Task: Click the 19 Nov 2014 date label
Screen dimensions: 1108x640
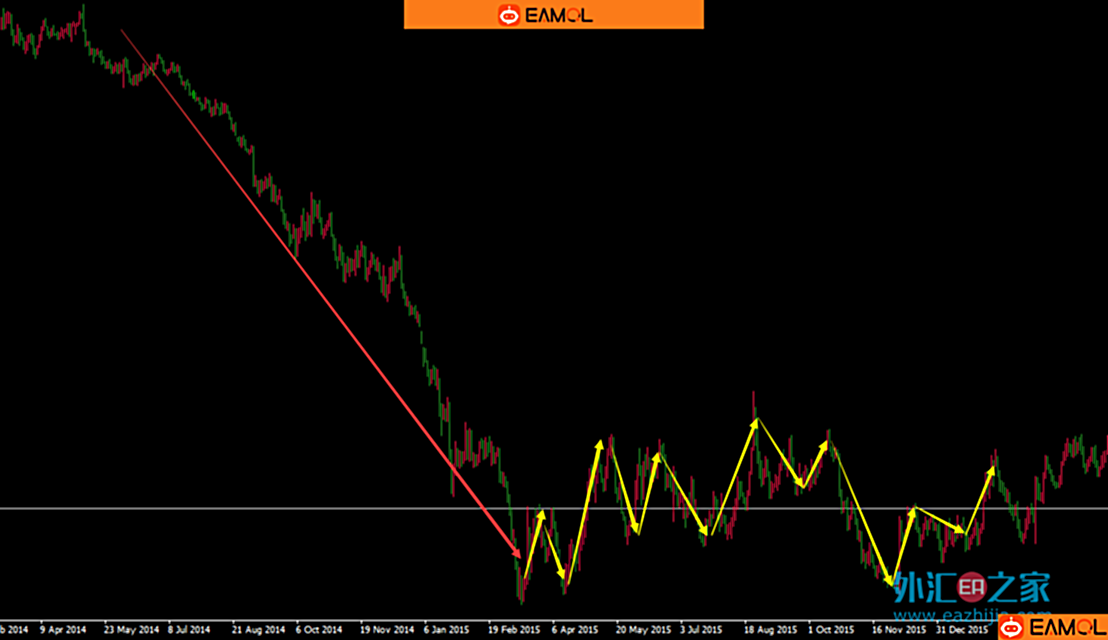Action: point(387,631)
